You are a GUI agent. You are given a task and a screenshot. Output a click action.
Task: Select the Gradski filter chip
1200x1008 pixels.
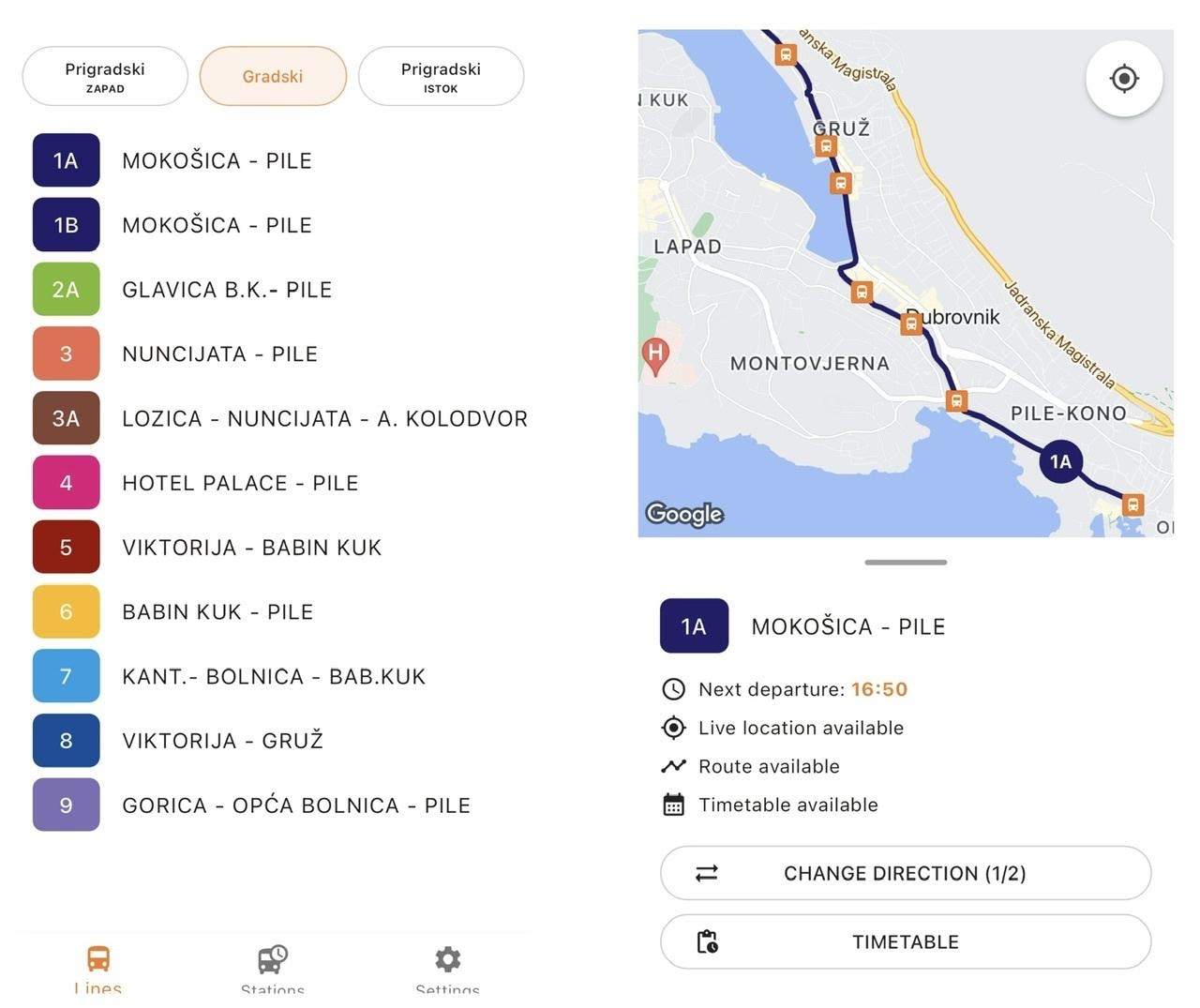click(x=273, y=76)
